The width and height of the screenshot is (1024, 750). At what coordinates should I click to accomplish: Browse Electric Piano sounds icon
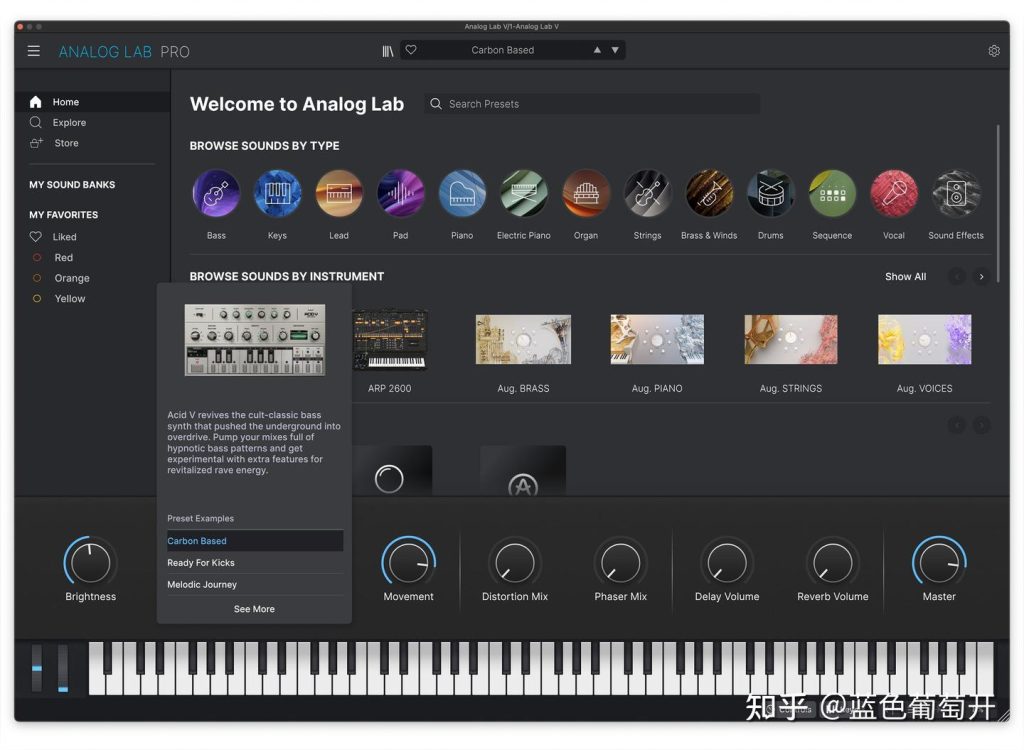[524, 193]
